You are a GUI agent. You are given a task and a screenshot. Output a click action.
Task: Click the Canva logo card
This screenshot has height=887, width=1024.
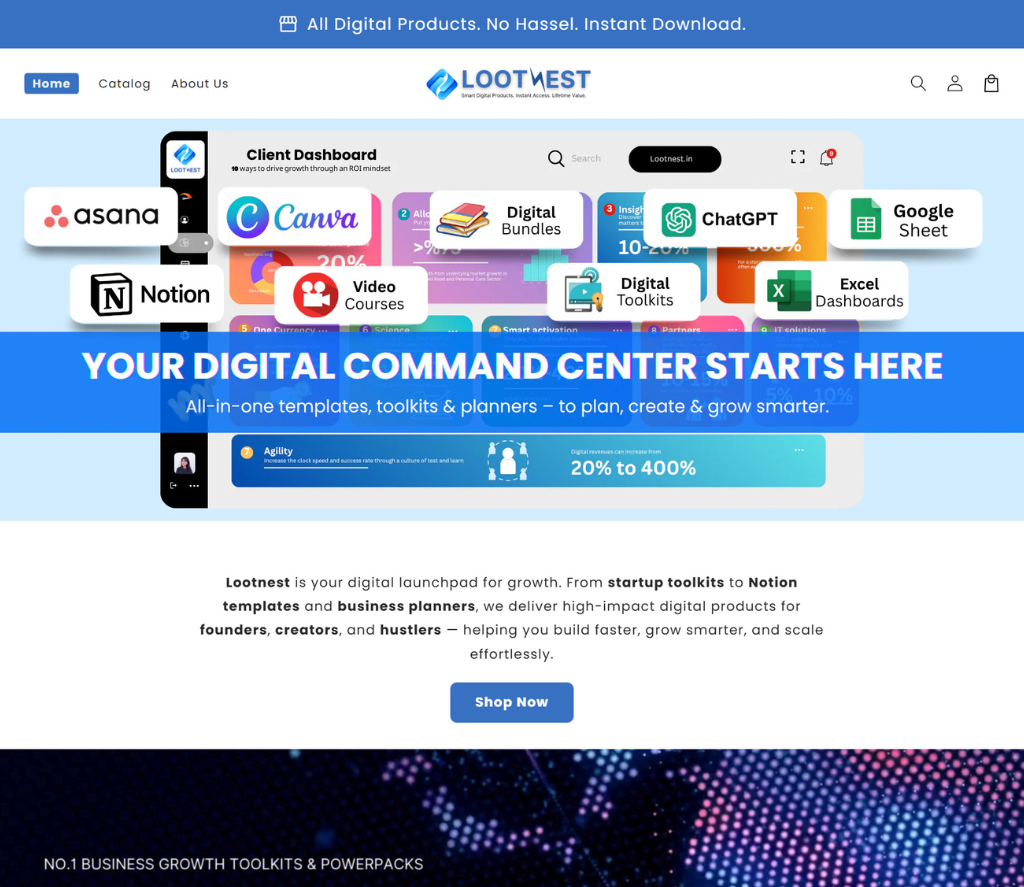[x=295, y=218]
